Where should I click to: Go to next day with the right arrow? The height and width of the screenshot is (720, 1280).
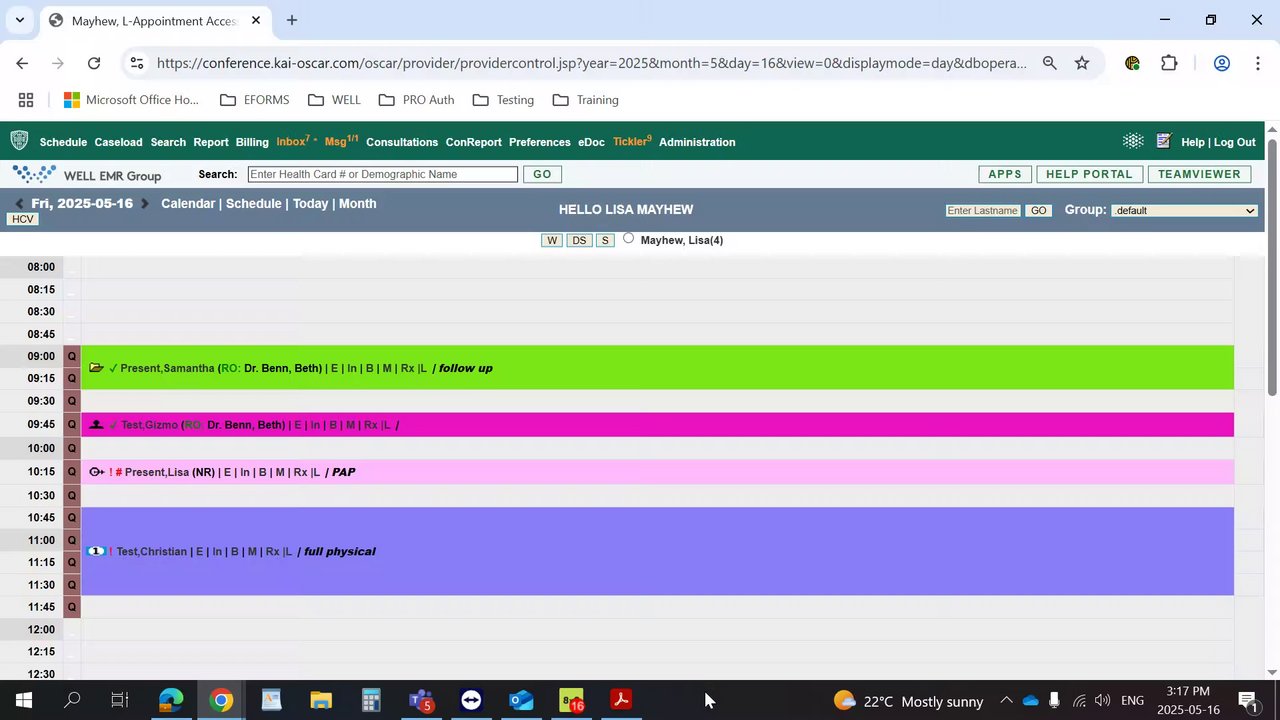point(146,204)
